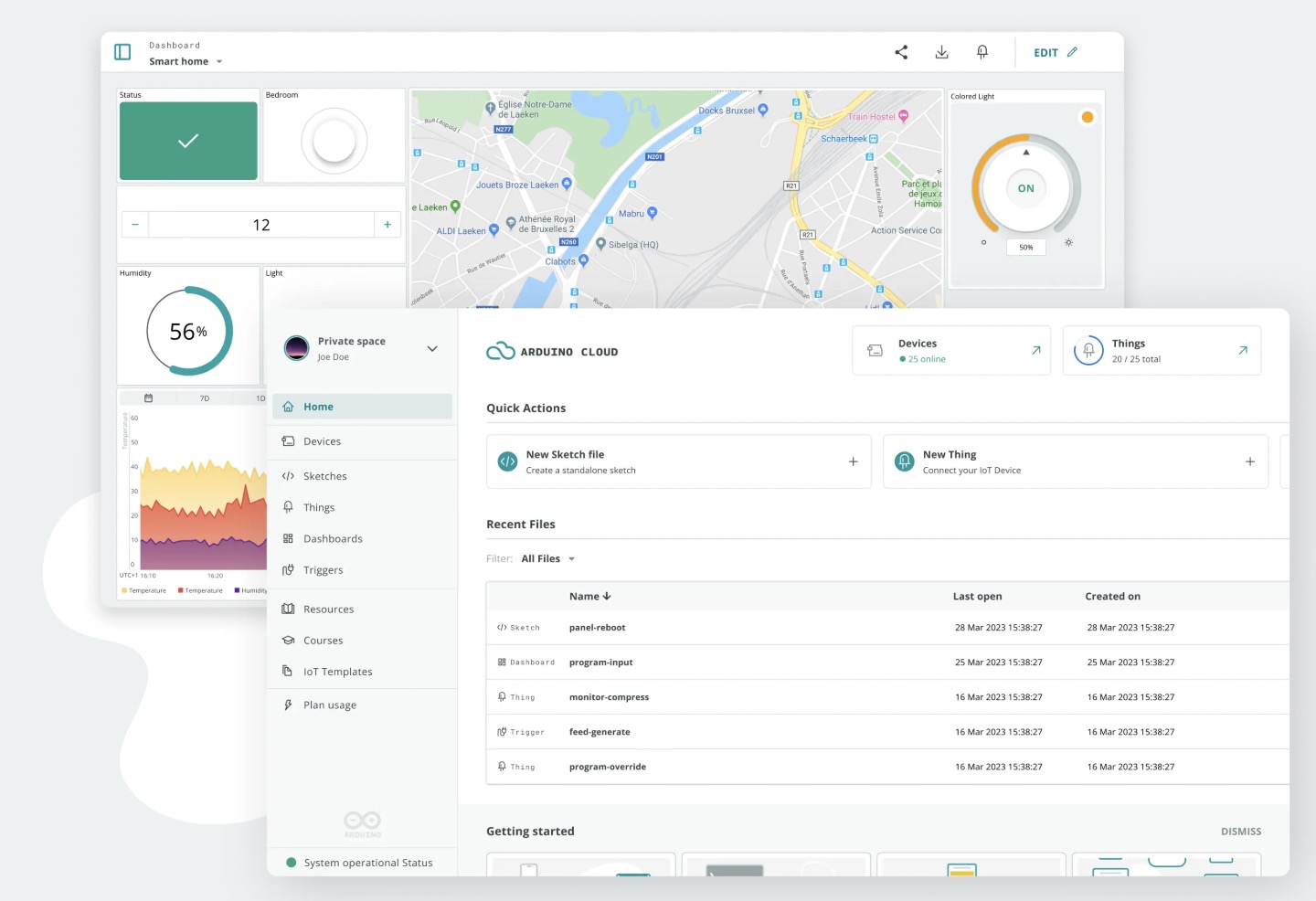Viewport: 1316px width, 901px height.
Task: Click the share icon in dashboard header
Action: pyautogui.click(x=901, y=52)
